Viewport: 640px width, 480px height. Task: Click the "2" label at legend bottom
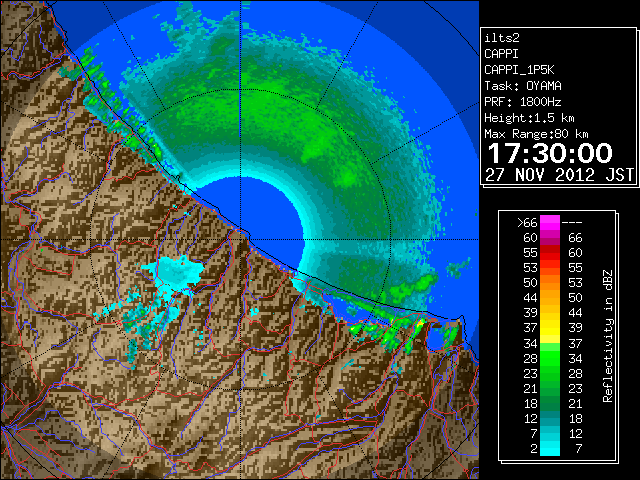point(534,449)
